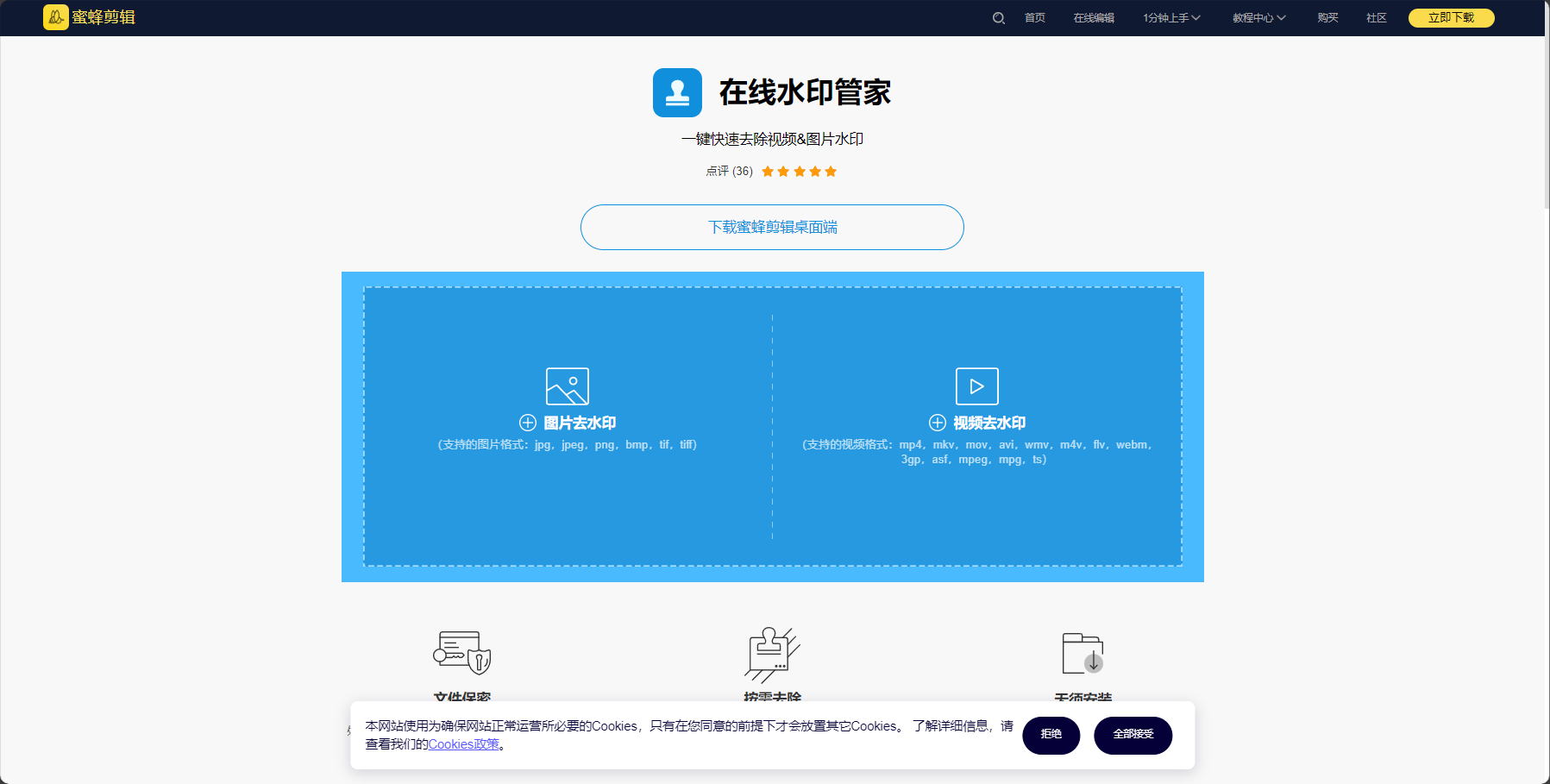Click the 视频去水印 upload label
This screenshot has width=1550, height=784.
(989, 423)
